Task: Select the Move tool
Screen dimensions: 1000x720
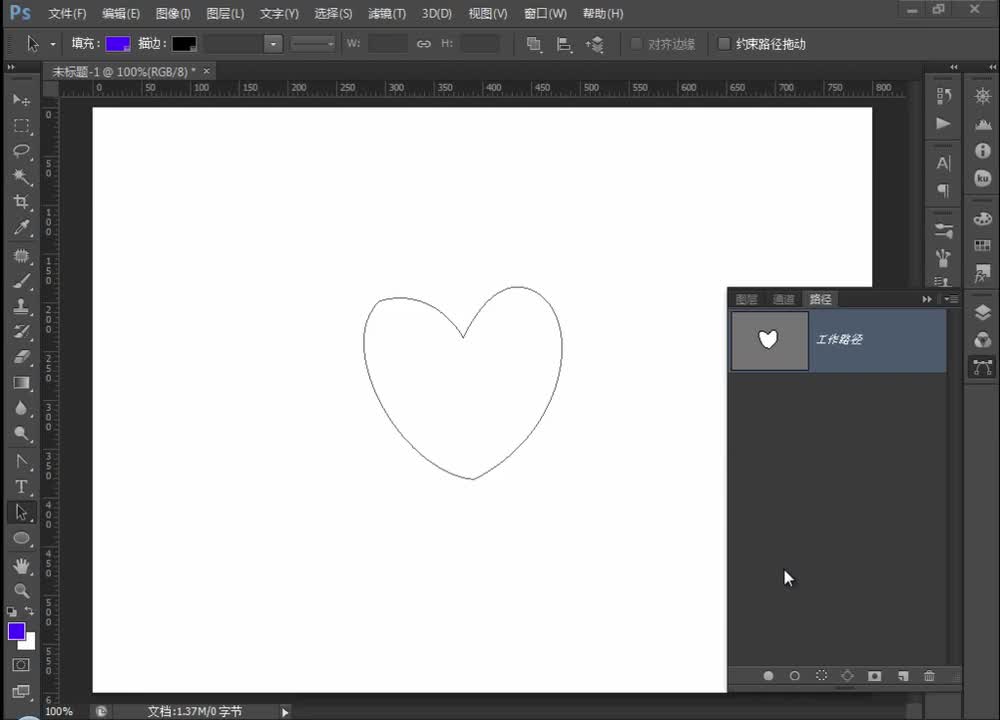Action: click(x=21, y=100)
